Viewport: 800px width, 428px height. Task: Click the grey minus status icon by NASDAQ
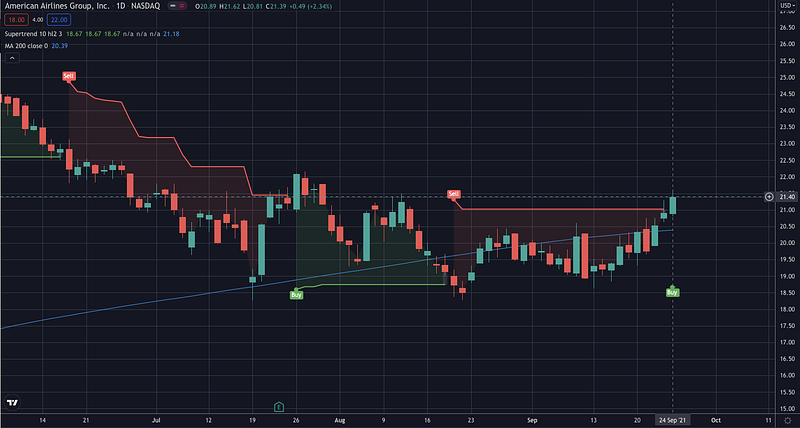pos(170,6)
